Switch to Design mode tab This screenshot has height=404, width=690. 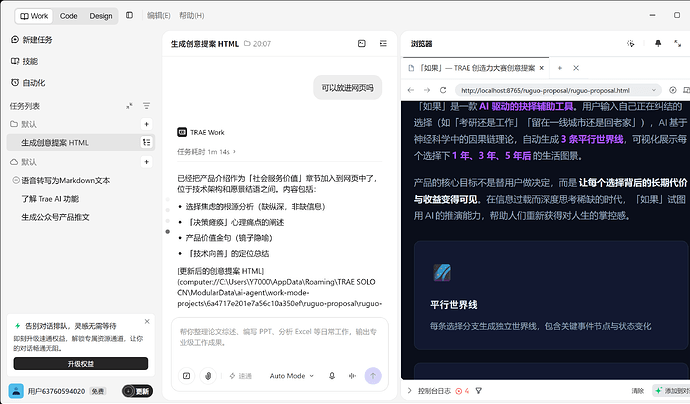pyautogui.click(x=101, y=16)
